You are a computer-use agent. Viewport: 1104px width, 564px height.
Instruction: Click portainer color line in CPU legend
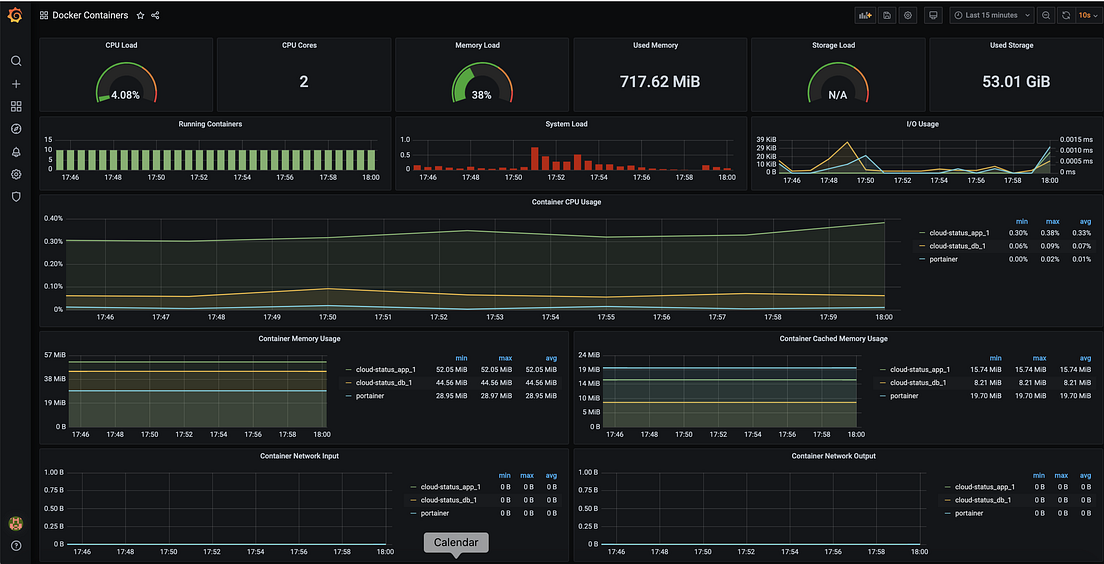922,260
